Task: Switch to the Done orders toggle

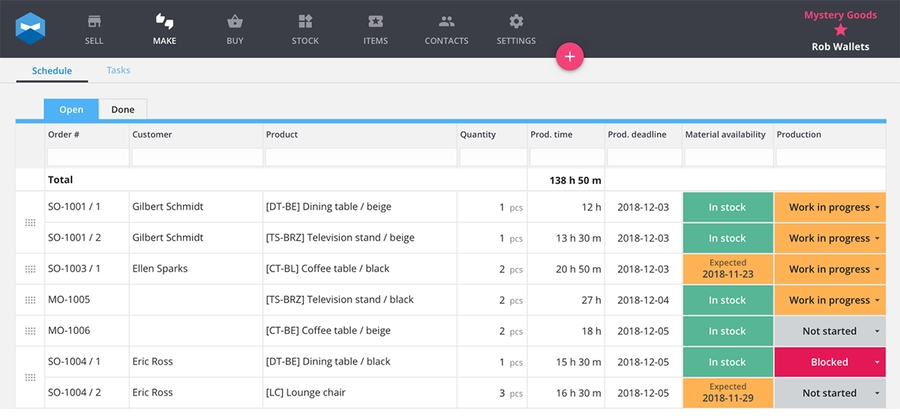Action: [x=123, y=110]
